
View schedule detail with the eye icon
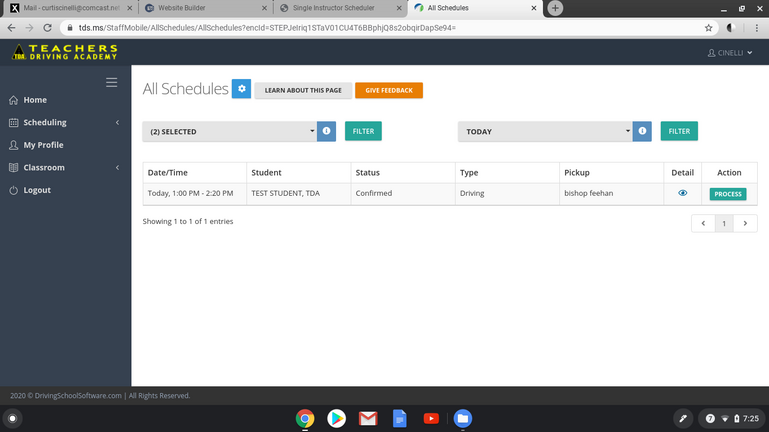[682, 193]
